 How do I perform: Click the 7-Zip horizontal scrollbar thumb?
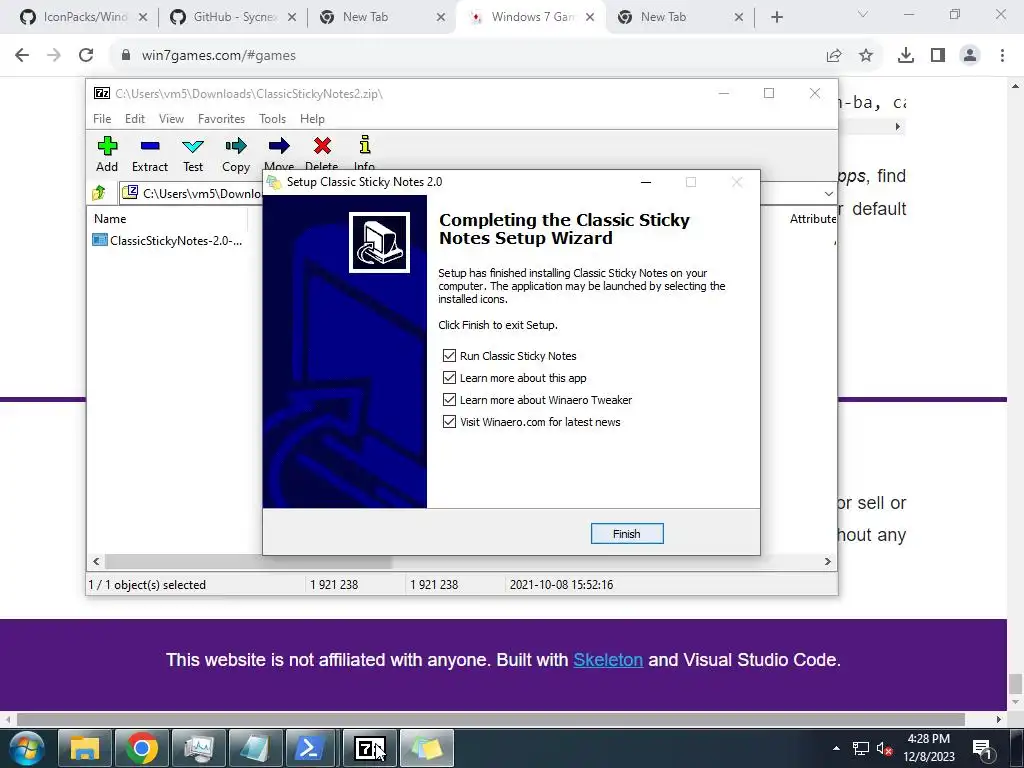(248, 561)
